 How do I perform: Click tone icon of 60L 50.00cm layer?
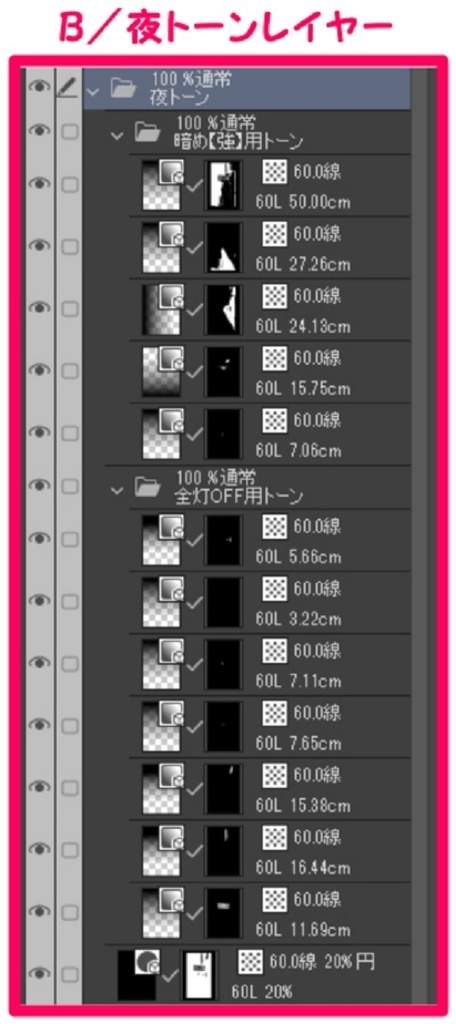click(274, 172)
